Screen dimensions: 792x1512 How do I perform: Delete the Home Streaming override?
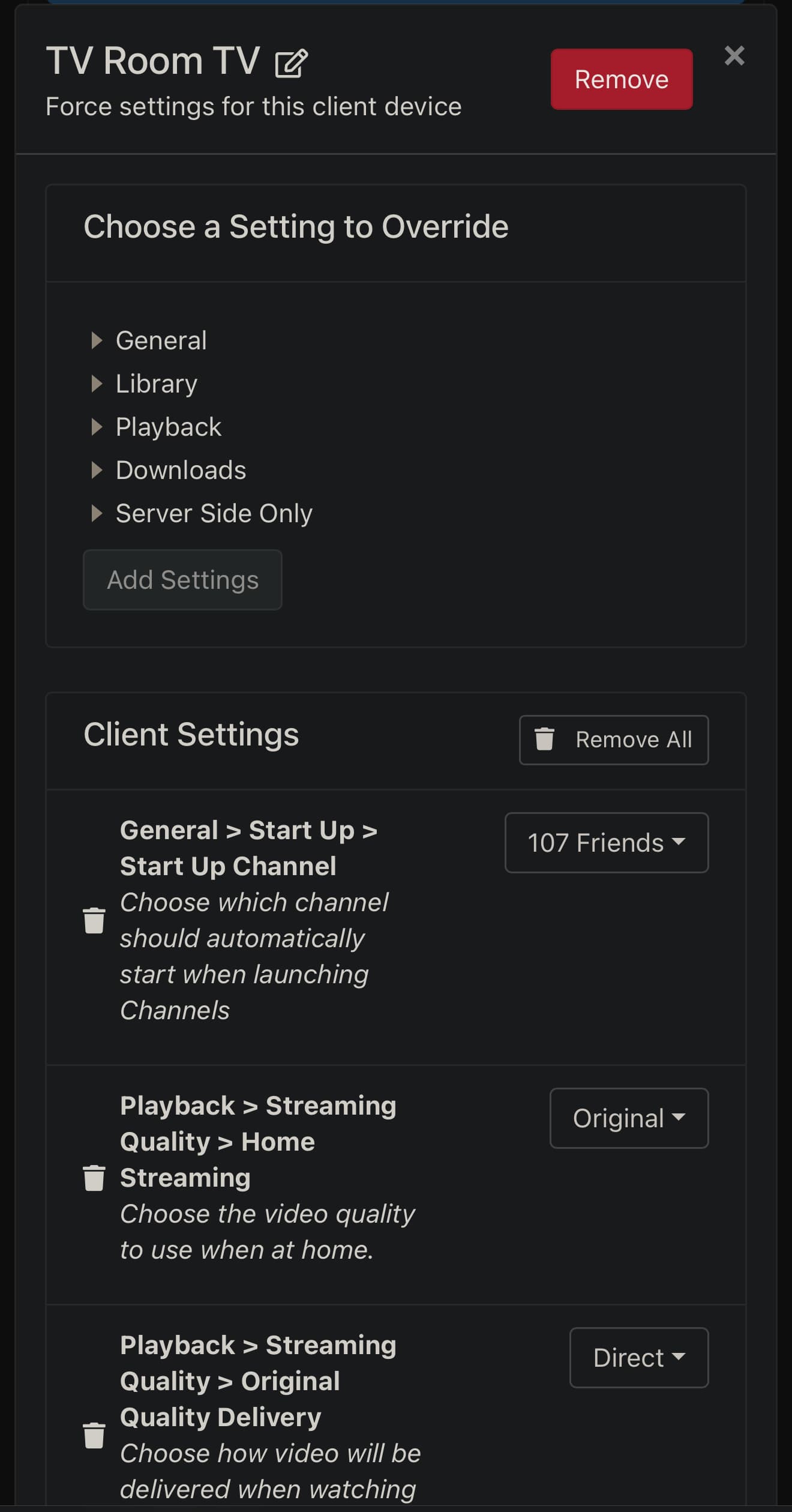pyautogui.click(x=94, y=1178)
